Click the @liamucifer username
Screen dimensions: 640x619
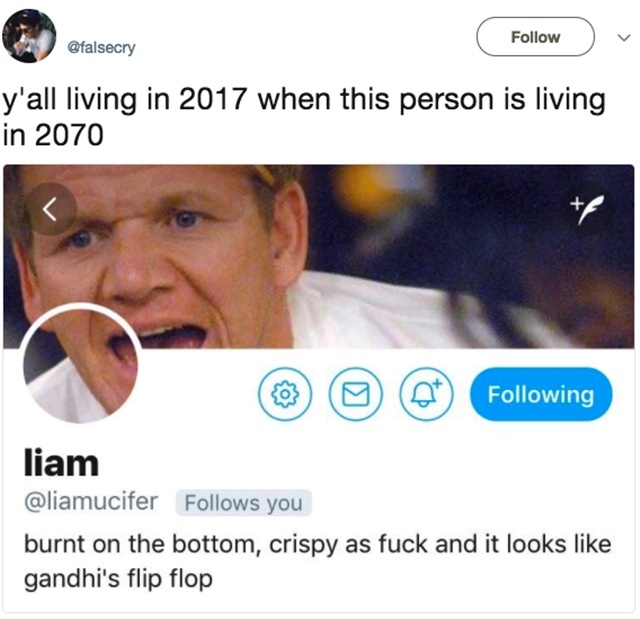click(91, 501)
